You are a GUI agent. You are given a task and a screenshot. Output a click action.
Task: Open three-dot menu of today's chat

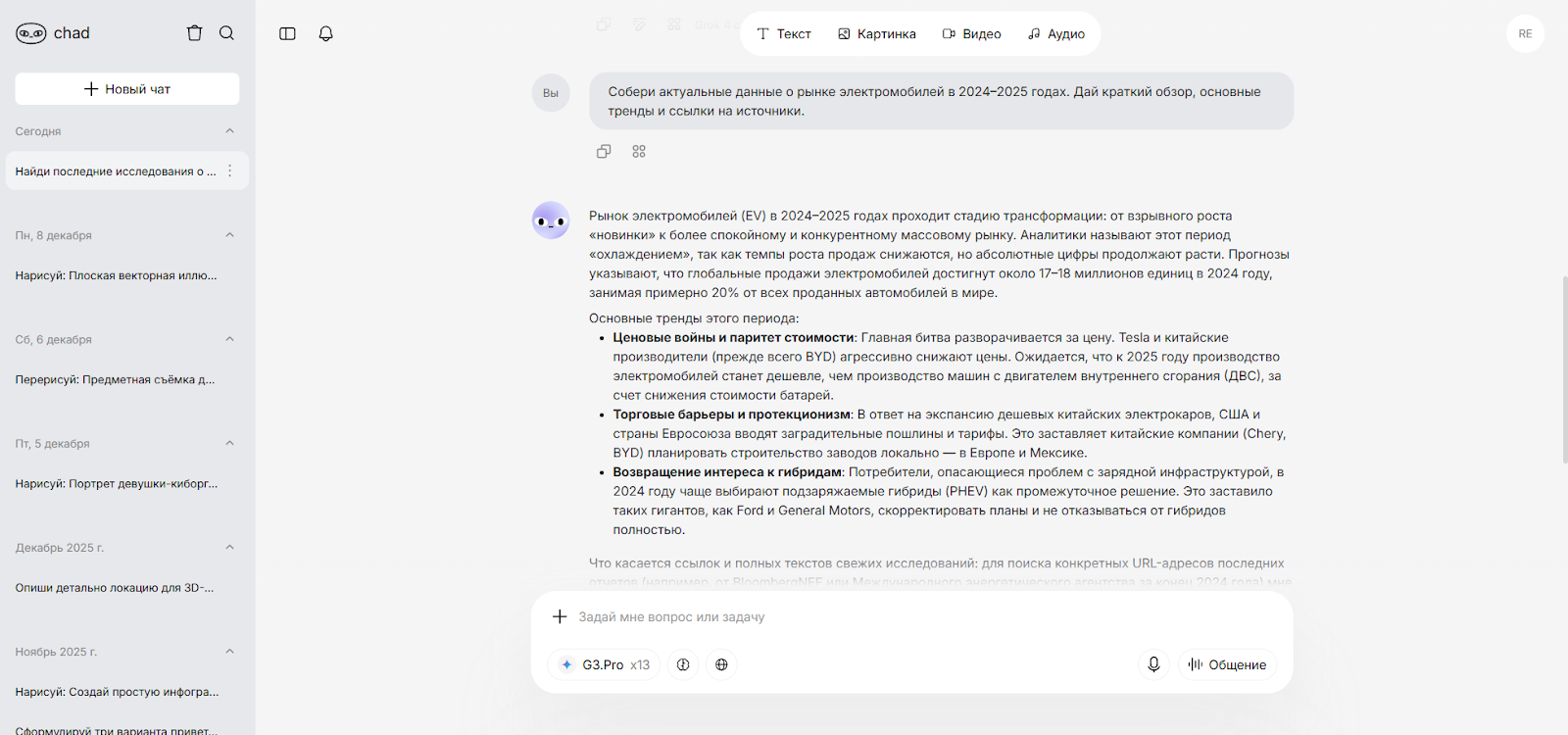tap(230, 171)
